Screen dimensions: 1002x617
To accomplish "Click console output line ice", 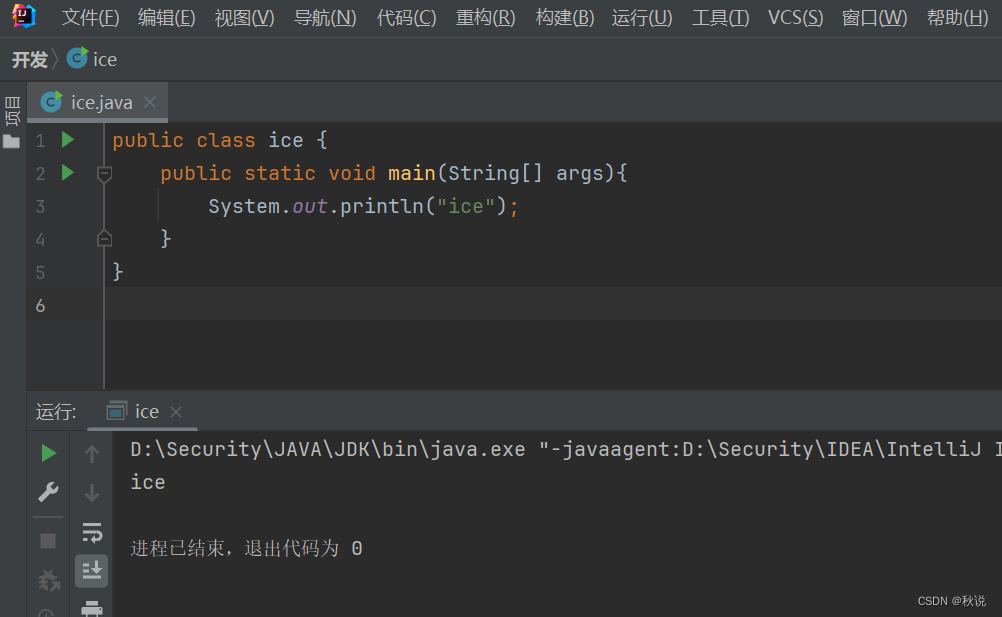I will coord(148,482).
